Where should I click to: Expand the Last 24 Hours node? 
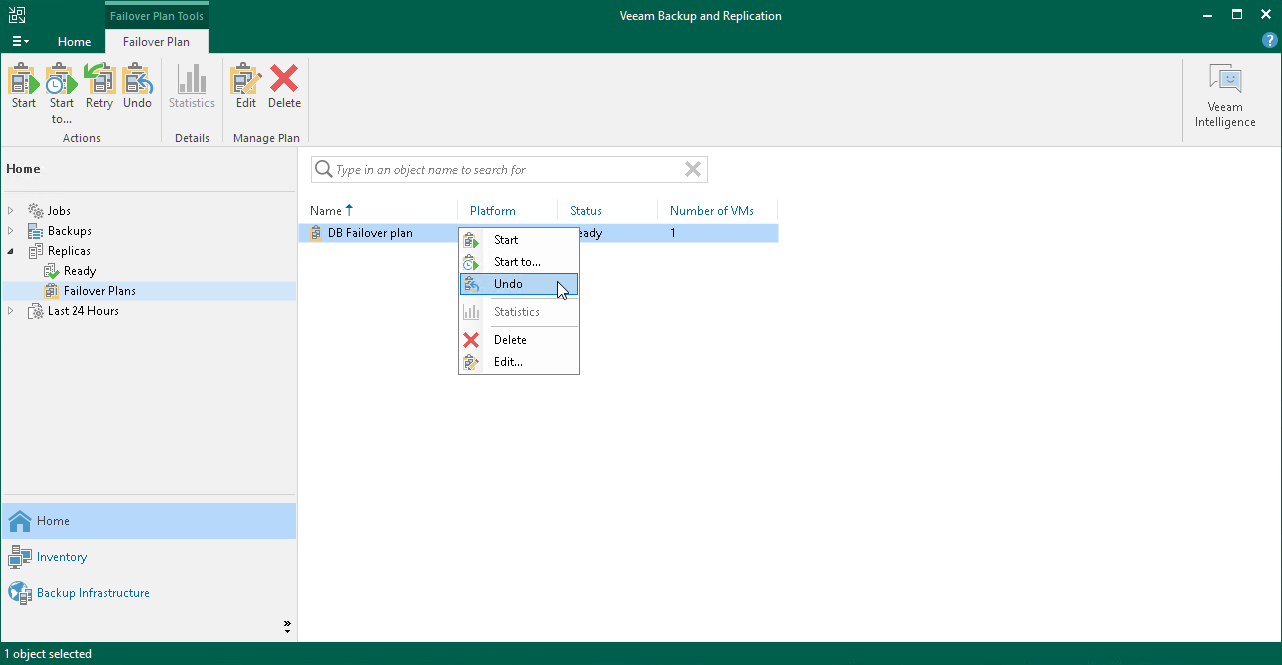pos(10,310)
